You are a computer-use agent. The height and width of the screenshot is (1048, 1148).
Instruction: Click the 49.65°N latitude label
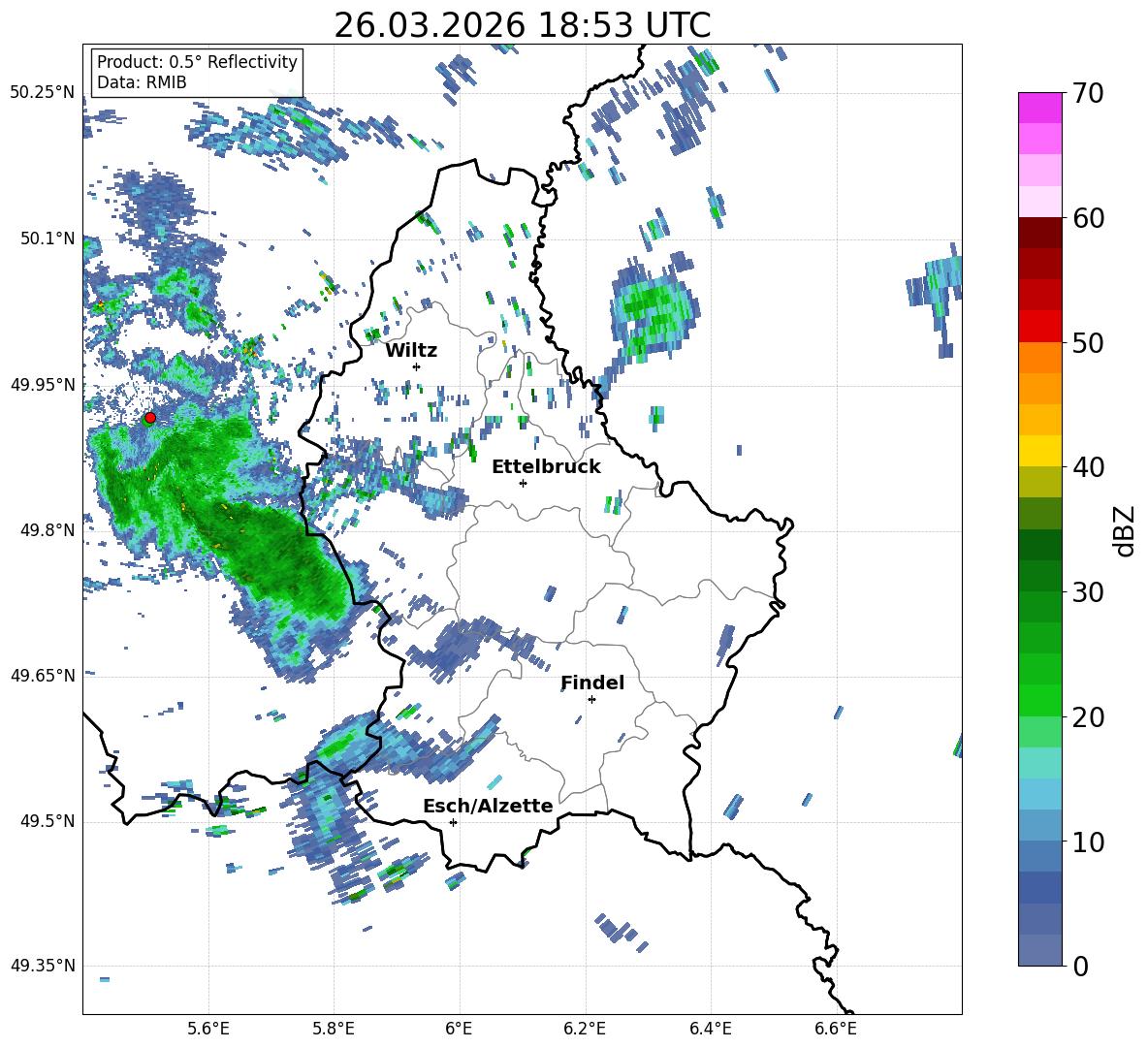(x=43, y=676)
